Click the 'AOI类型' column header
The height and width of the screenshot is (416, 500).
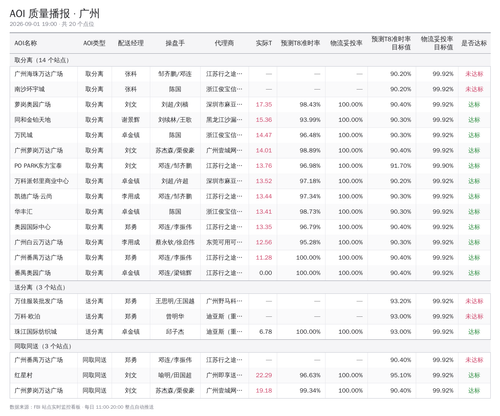[94, 43]
